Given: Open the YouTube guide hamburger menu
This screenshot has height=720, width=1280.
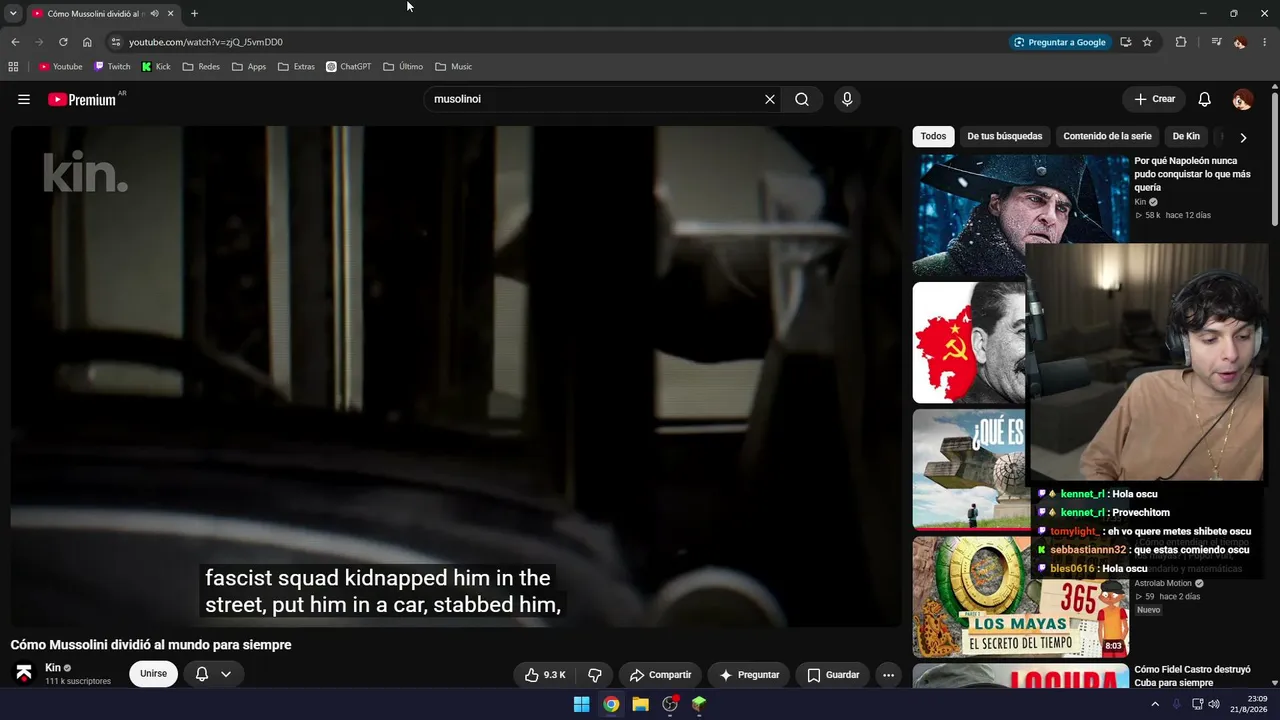Looking at the screenshot, I should [24, 99].
